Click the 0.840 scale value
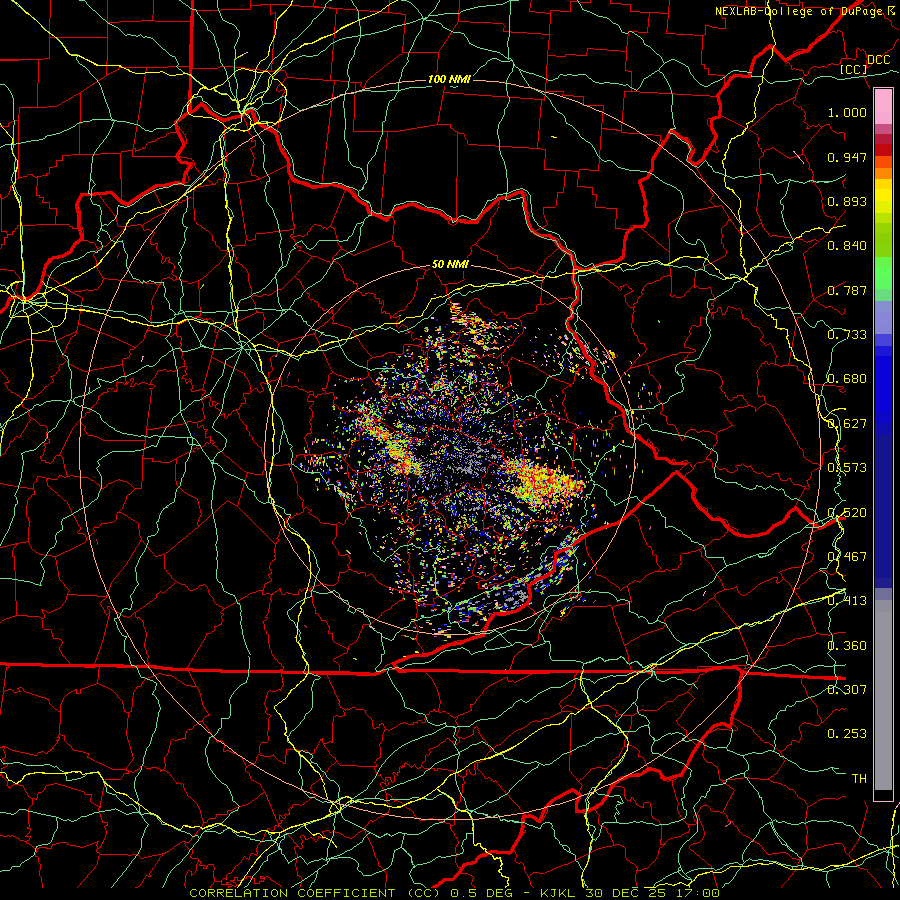This screenshot has height=900, width=900. pyautogui.click(x=847, y=246)
